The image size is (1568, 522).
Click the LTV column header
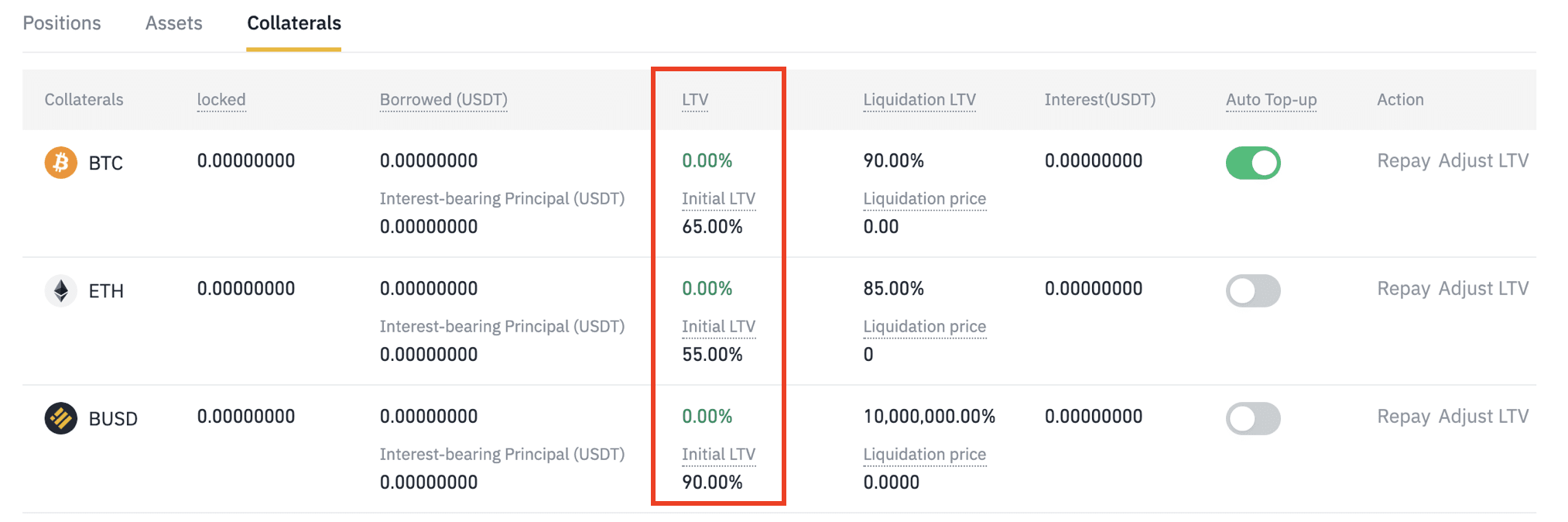point(695,100)
